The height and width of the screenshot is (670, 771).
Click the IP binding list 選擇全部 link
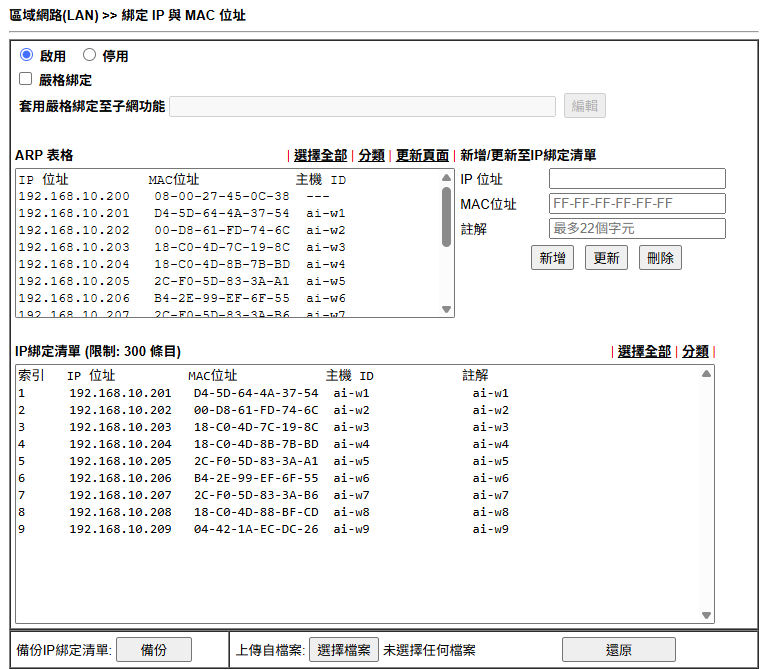pos(644,352)
